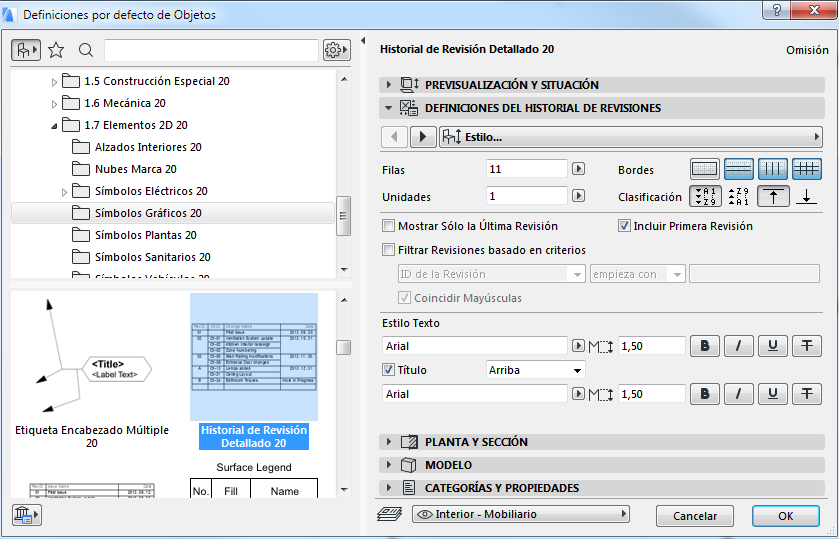839x539 pixels.
Task: Toggle strikethrough for the title text style
Action: (807, 394)
